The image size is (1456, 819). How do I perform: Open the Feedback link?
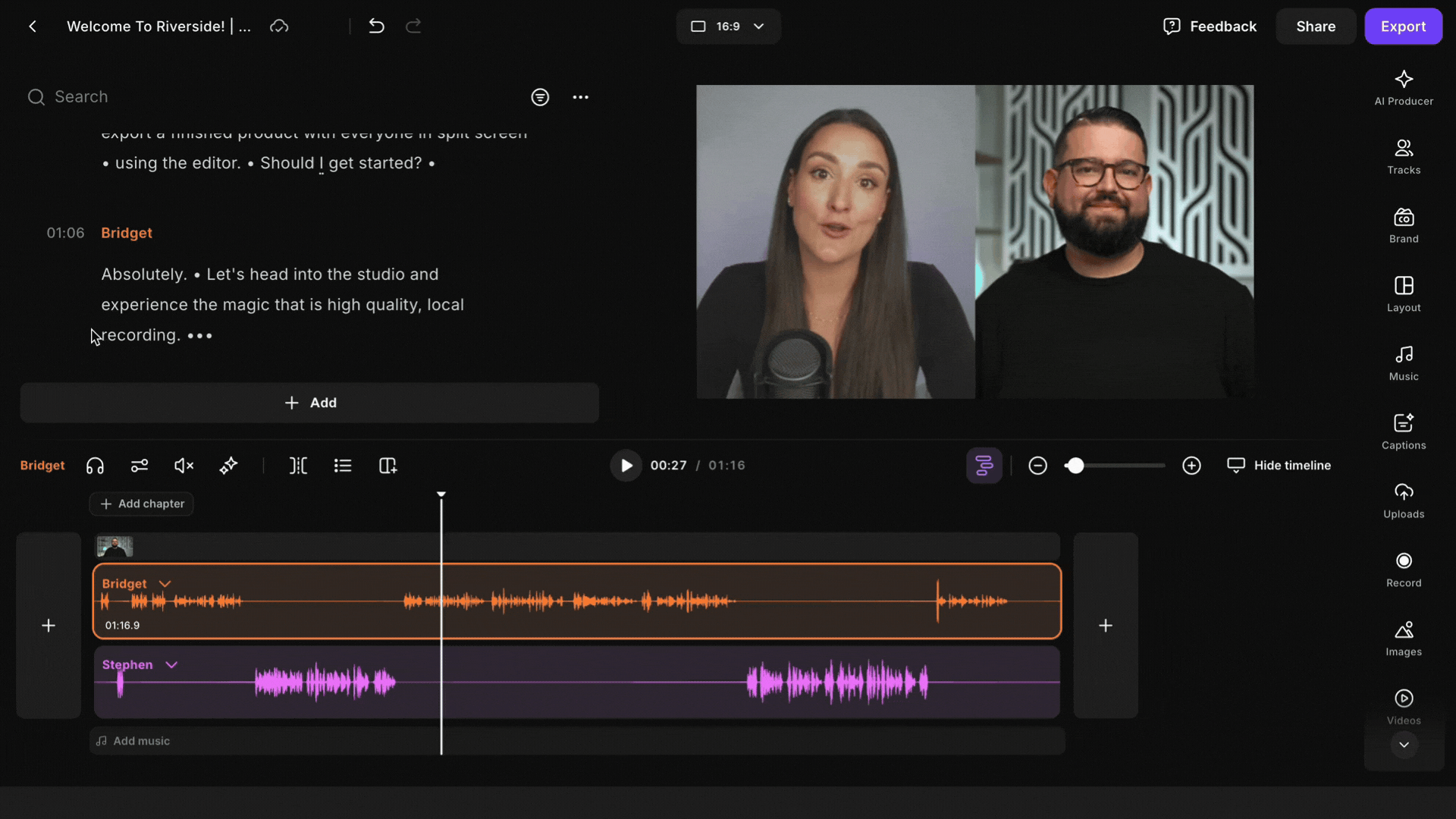pos(1210,27)
